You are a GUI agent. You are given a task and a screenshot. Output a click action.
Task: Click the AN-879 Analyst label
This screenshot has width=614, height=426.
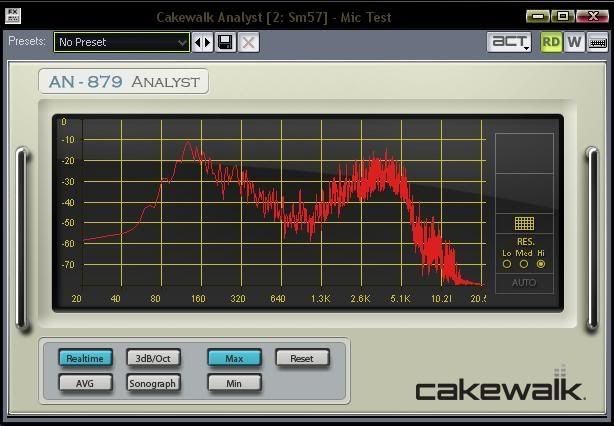pyautogui.click(x=123, y=81)
